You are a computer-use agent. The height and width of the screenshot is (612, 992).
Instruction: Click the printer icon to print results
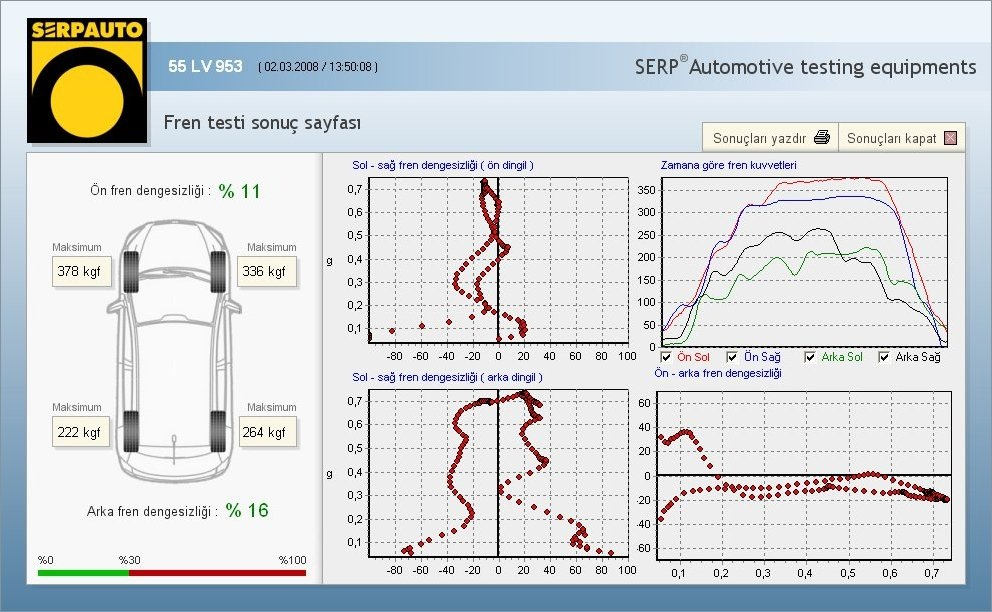tap(821, 138)
